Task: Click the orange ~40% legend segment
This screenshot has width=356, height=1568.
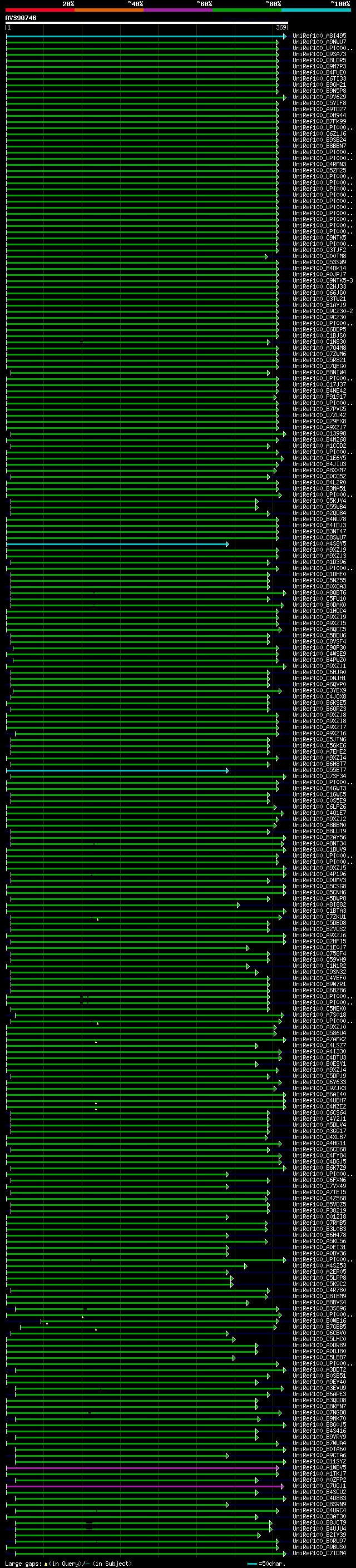Action: 109,10
